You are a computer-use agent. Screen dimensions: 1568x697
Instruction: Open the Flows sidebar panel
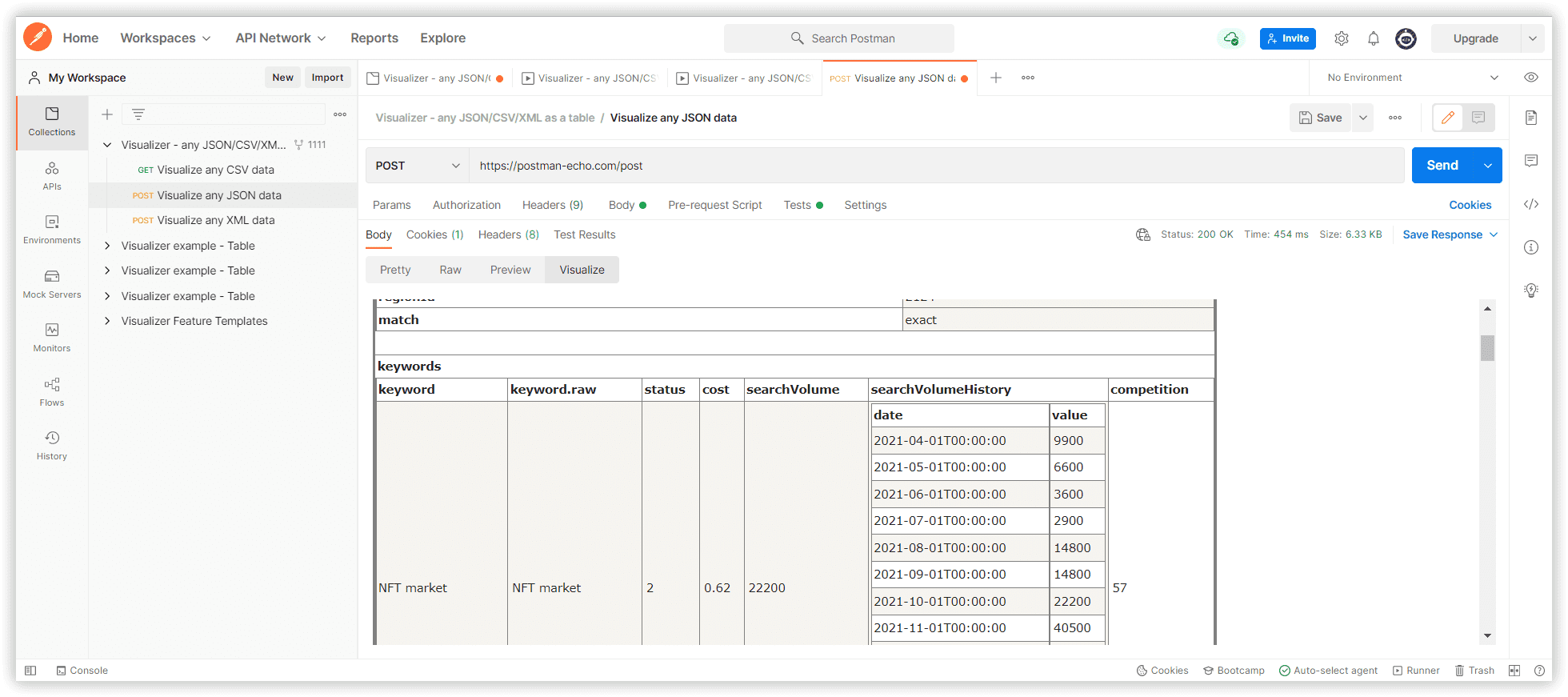52,392
